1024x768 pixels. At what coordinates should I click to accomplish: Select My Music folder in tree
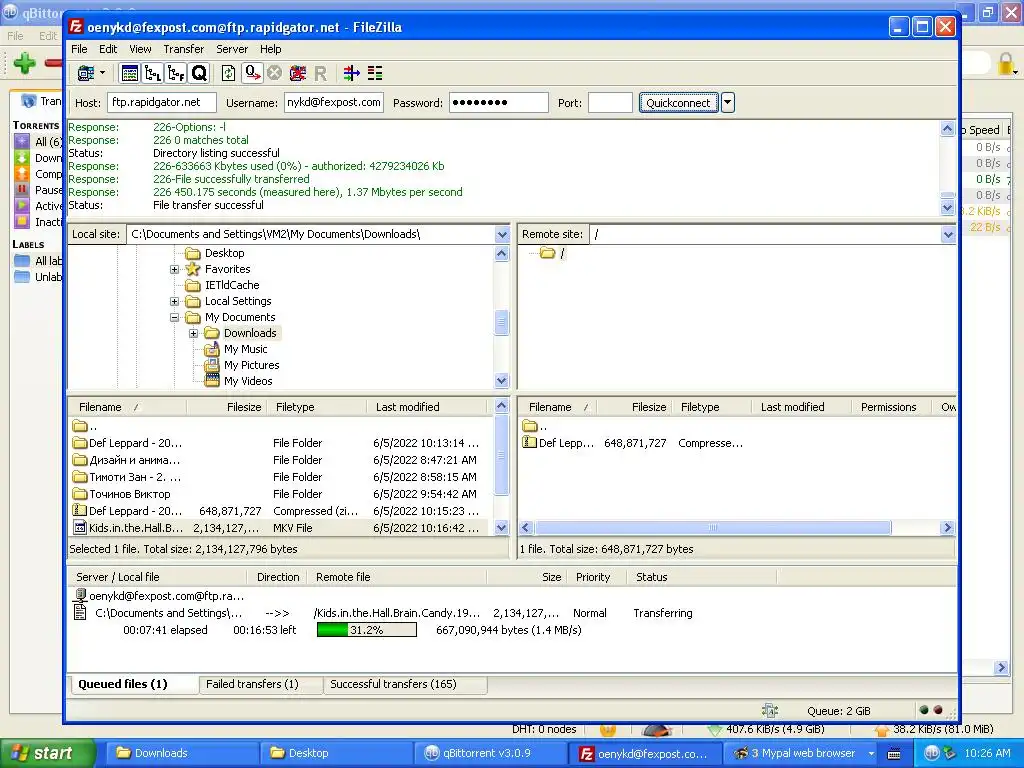click(x=245, y=349)
